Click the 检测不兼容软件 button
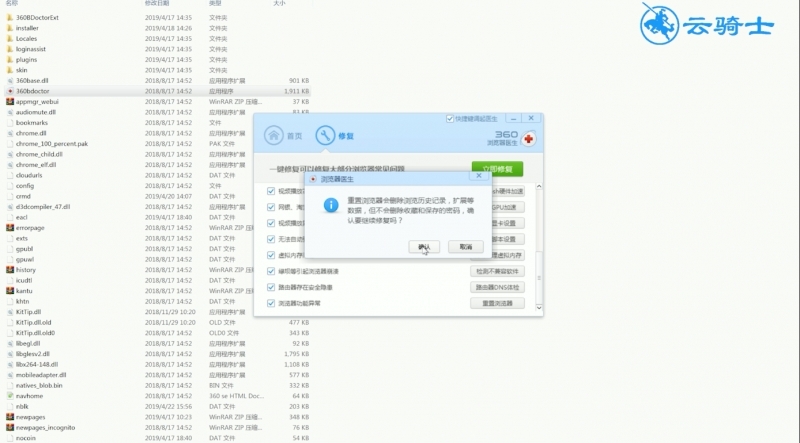800x443 pixels. point(497,271)
